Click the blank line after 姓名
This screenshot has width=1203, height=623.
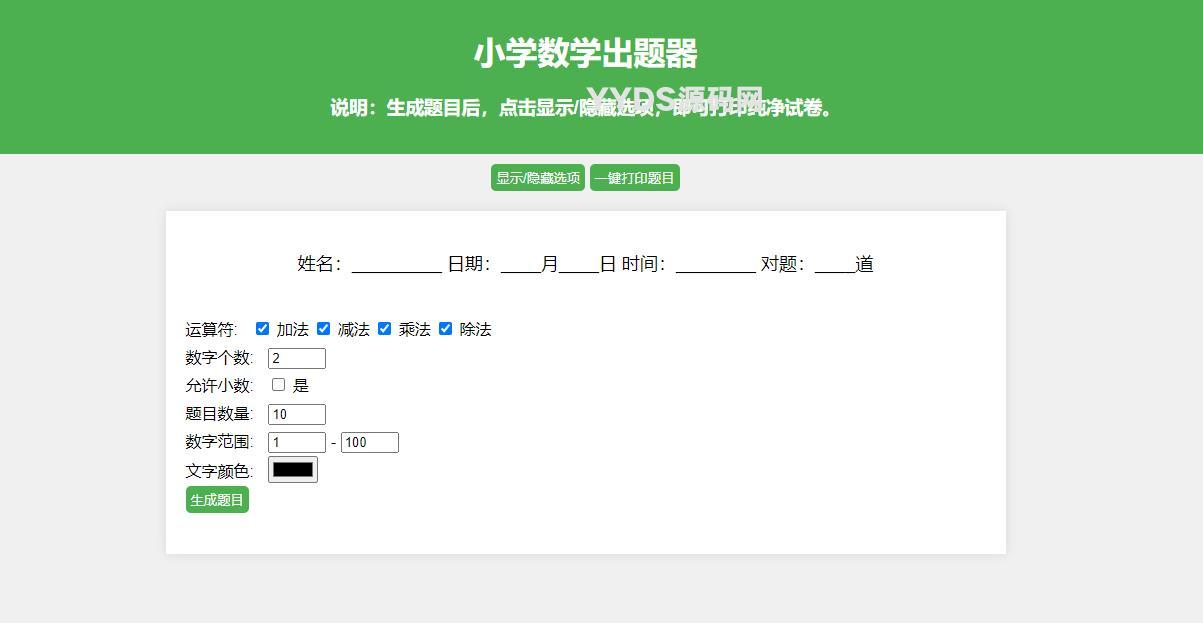click(x=396, y=265)
